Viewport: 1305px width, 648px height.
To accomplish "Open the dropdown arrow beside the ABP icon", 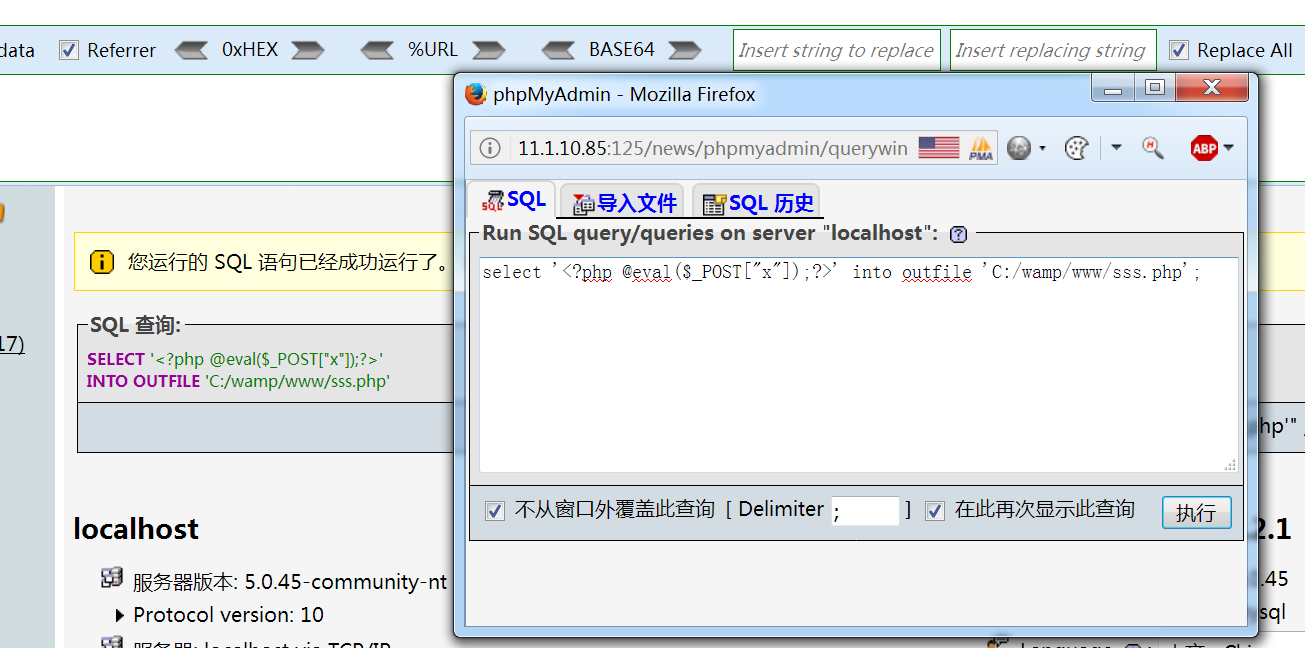I will pyautogui.click(x=1229, y=148).
